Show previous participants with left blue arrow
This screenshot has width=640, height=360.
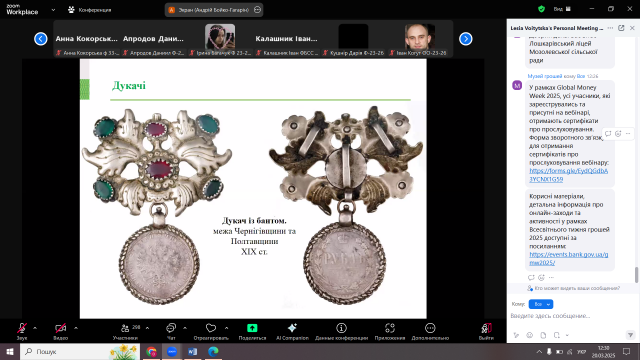coord(41,39)
